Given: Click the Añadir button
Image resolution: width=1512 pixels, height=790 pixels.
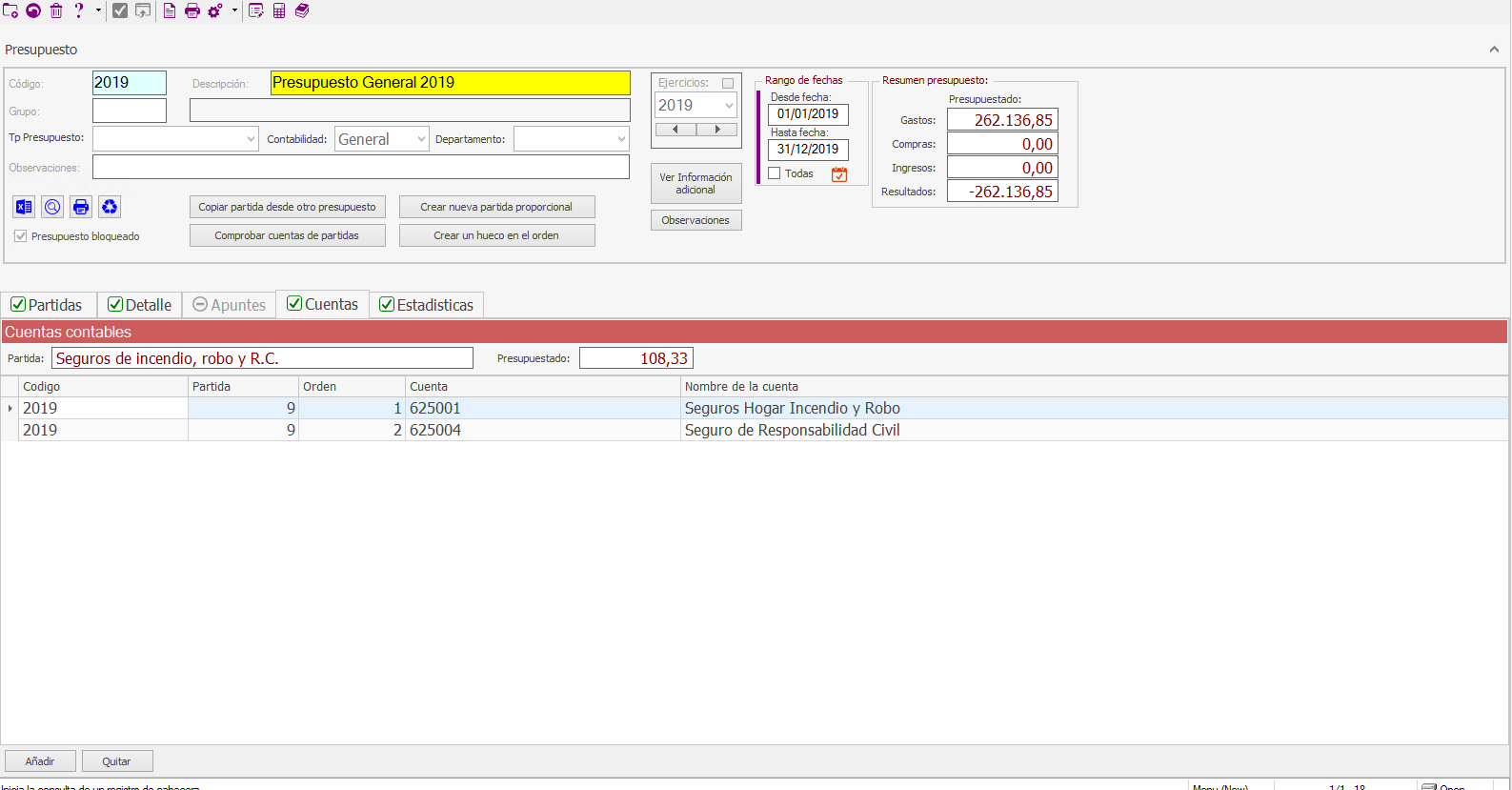Looking at the screenshot, I should [40, 761].
